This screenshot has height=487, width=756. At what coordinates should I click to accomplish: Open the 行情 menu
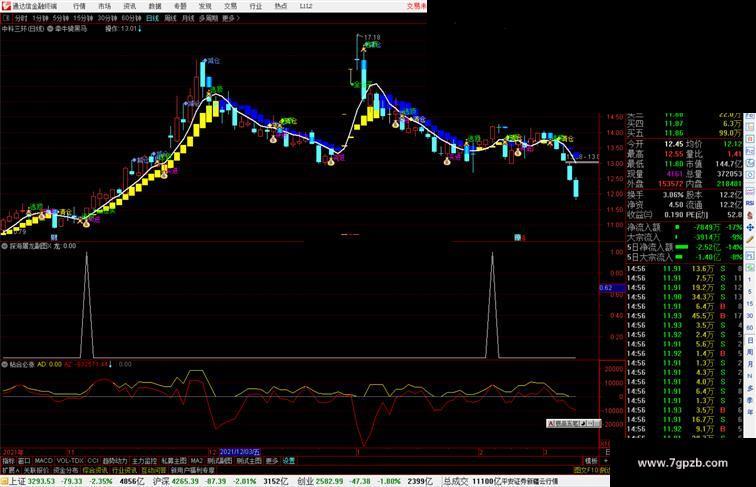pyautogui.click(x=79, y=6)
